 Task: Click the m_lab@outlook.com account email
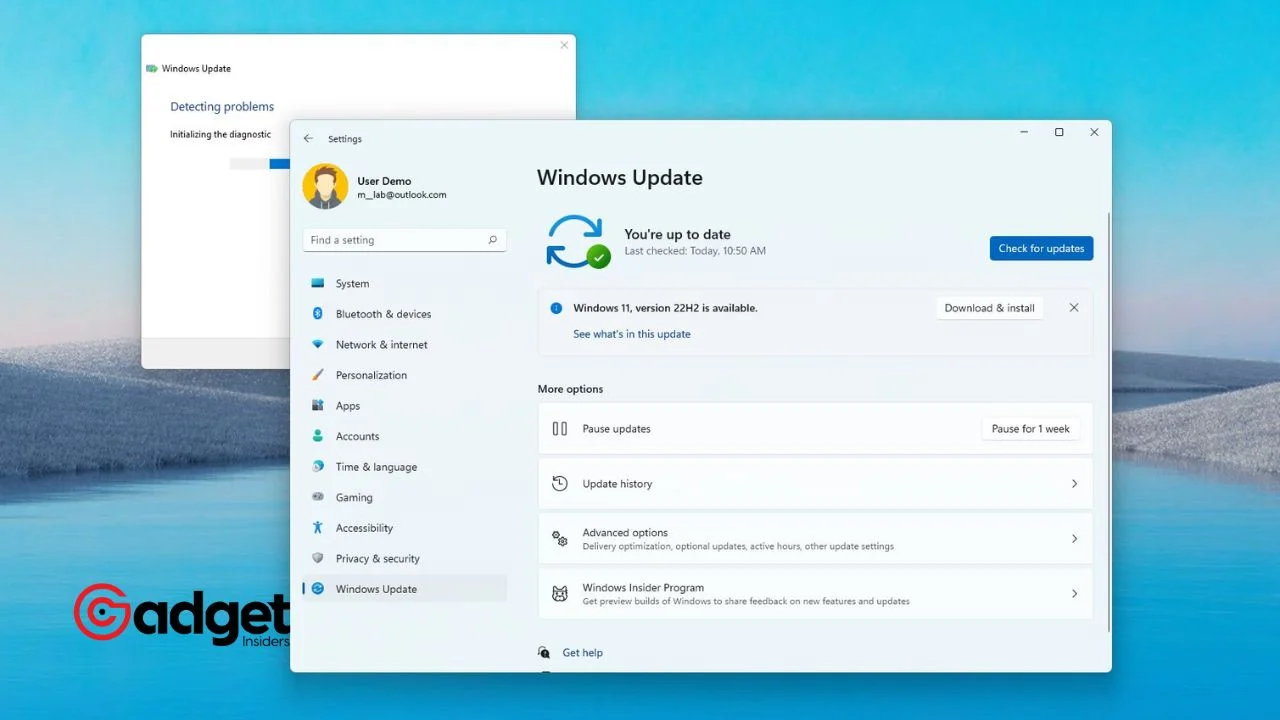[x=402, y=195]
